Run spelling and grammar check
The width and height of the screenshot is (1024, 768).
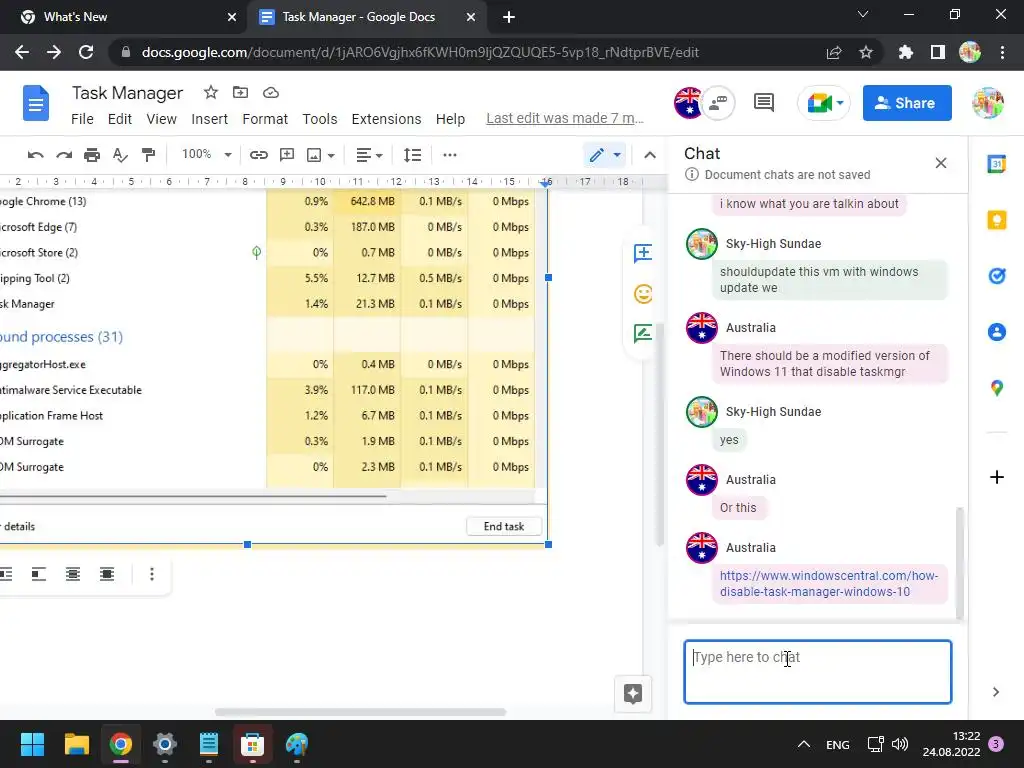[x=120, y=155]
